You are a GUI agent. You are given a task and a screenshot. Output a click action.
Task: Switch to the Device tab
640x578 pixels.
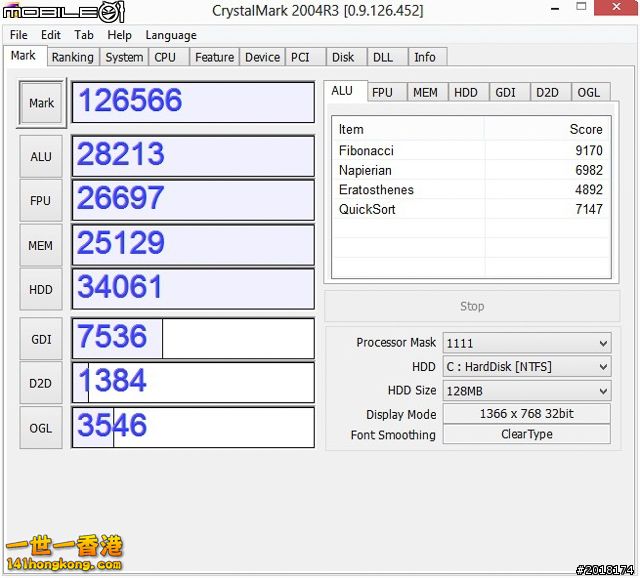pyautogui.click(x=262, y=57)
